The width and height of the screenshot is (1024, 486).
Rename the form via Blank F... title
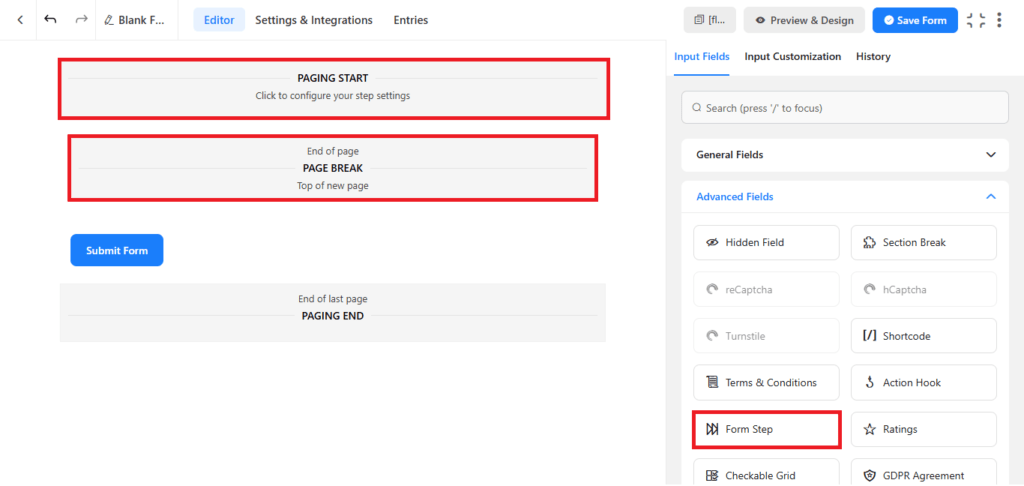tap(136, 20)
